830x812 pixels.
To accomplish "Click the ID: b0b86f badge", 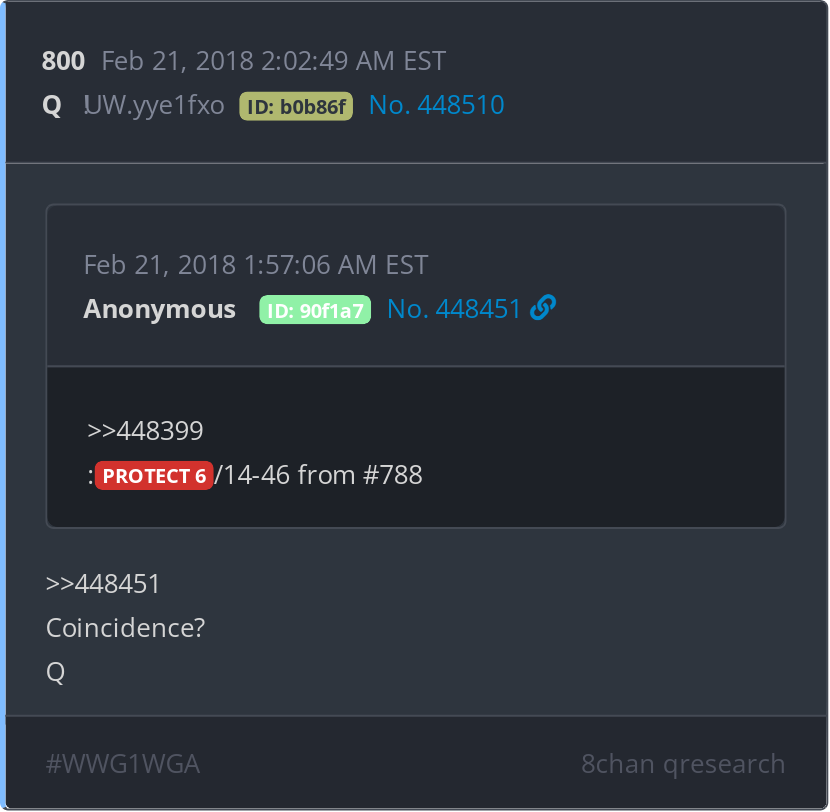I will [x=296, y=106].
